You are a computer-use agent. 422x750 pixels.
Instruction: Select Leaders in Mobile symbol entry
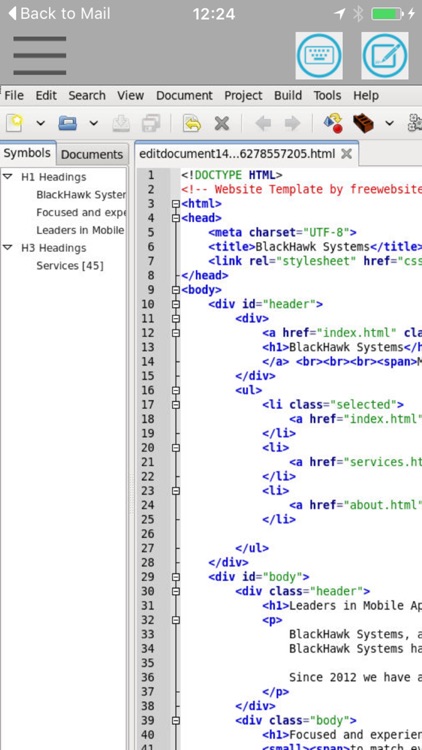[80, 230]
